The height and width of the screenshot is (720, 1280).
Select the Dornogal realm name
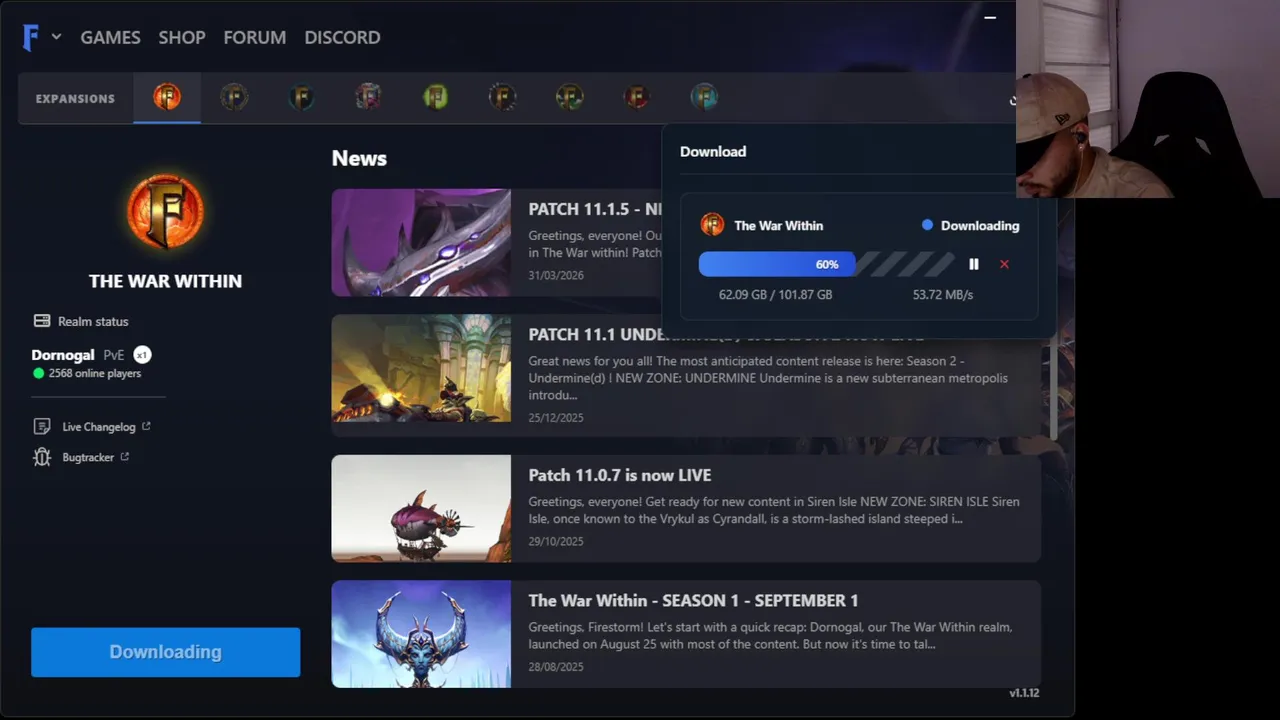tap(63, 355)
